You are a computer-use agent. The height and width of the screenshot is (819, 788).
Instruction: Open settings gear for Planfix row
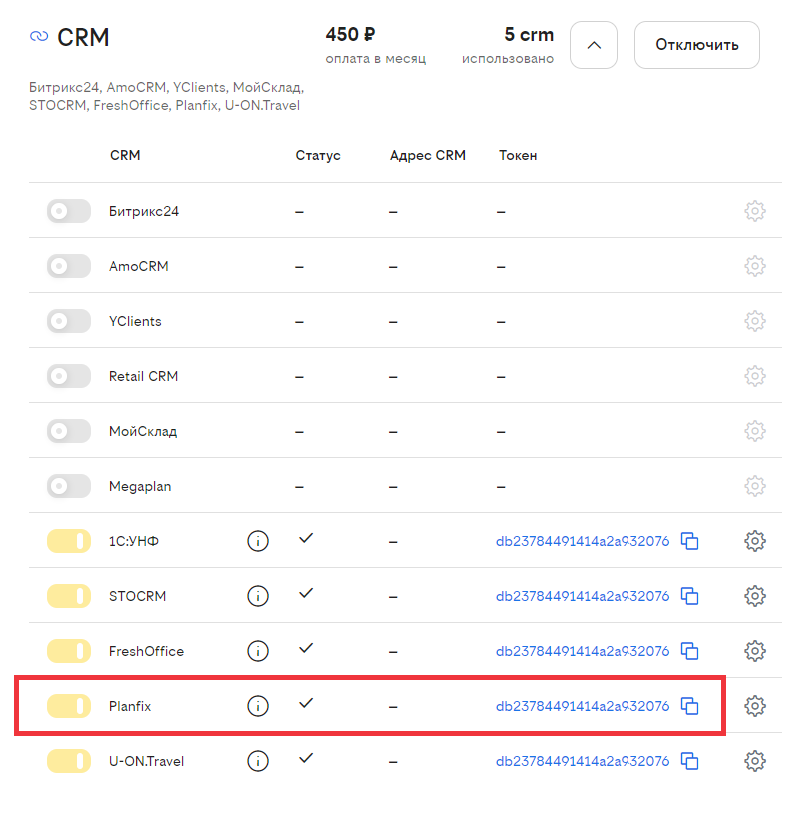755,706
